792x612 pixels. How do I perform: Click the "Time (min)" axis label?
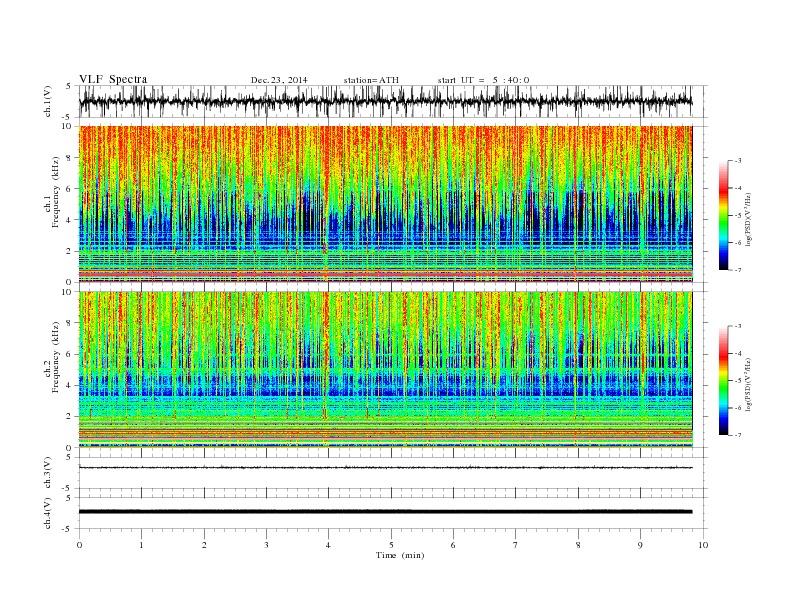click(x=400, y=555)
